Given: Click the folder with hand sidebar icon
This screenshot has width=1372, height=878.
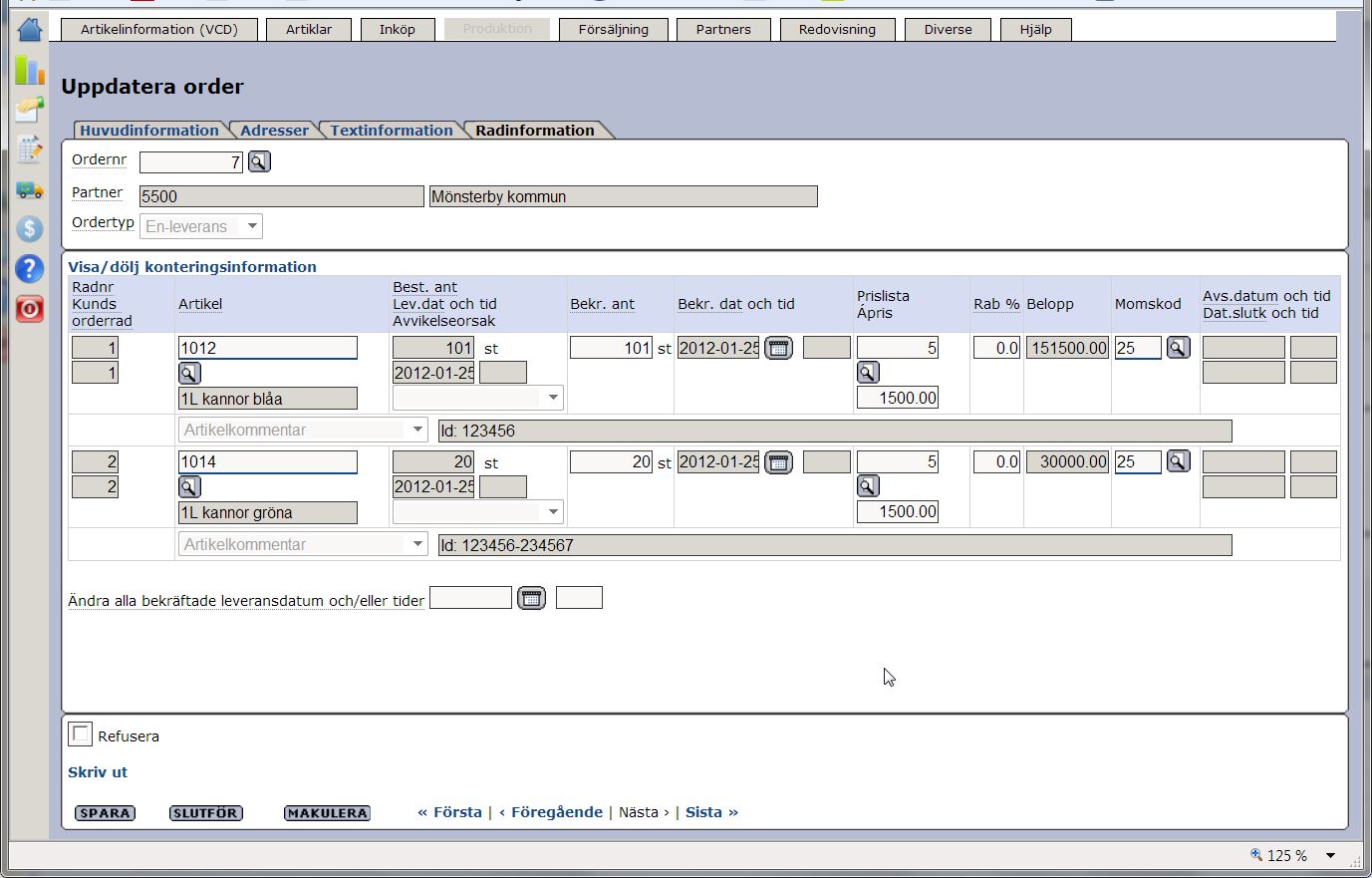Looking at the screenshot, I should pyautogui.click(x=30, y=109).
